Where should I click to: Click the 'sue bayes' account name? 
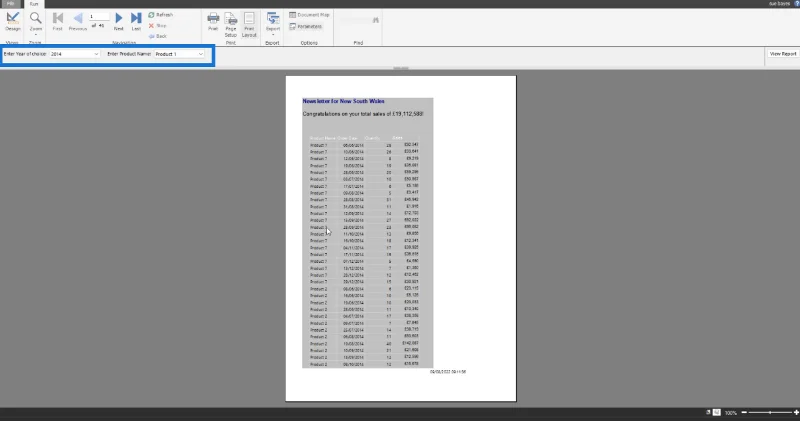tap(780, 4)
